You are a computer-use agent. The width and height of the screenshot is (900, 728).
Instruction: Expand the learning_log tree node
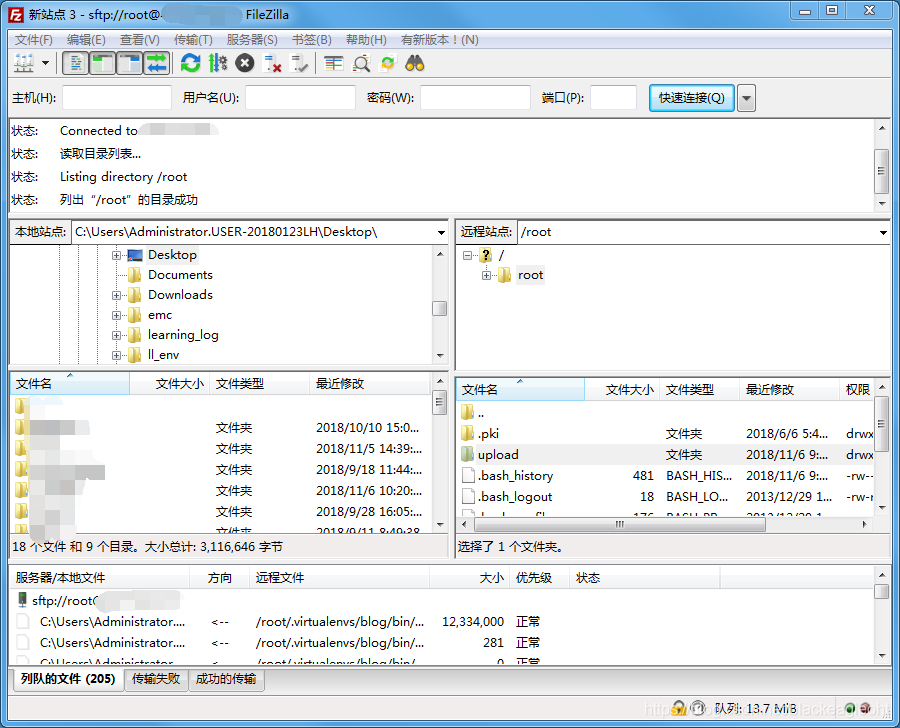pyautogui.click(x=116, y=335)
